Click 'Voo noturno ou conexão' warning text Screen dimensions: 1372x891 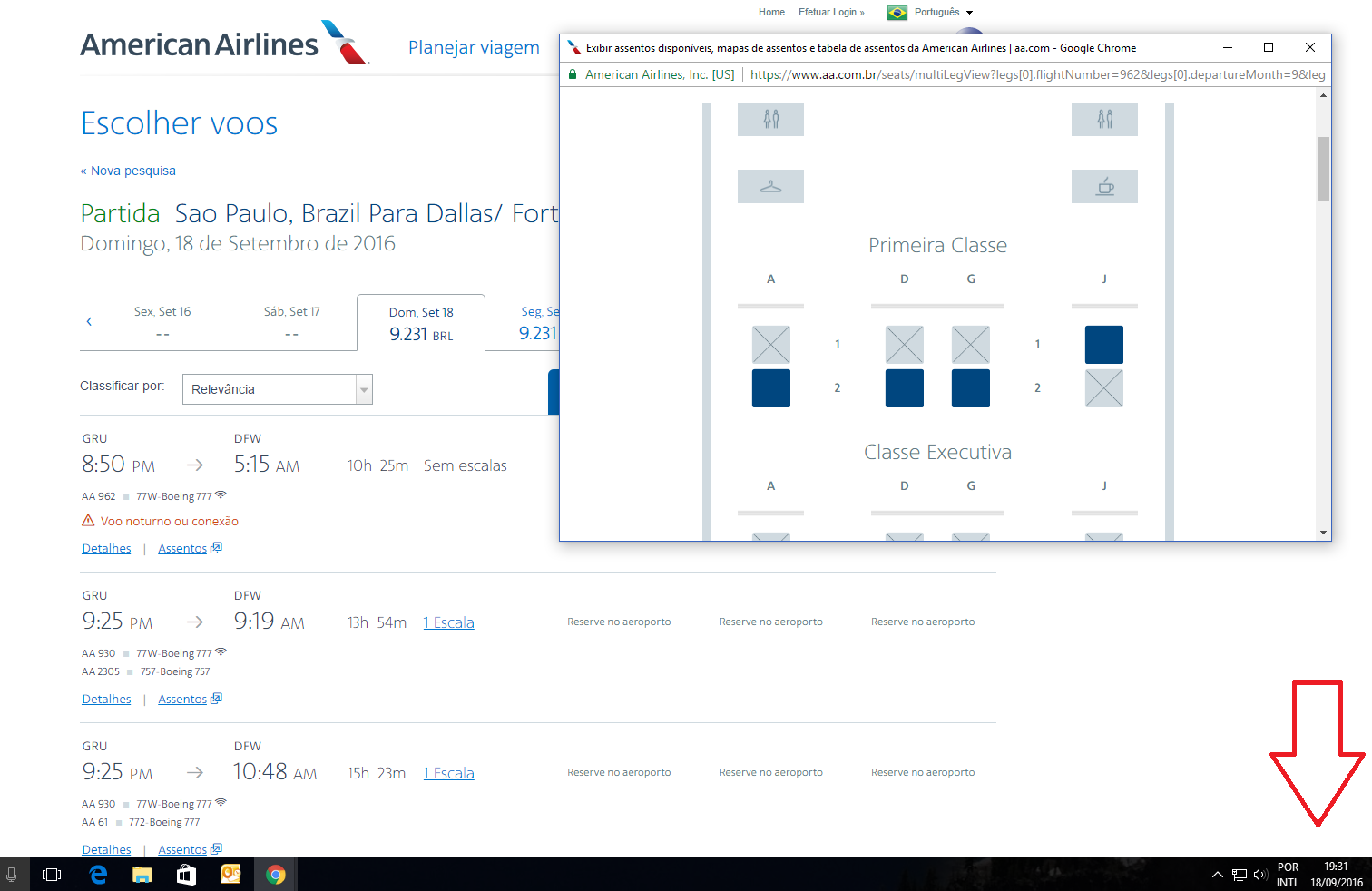169,521
